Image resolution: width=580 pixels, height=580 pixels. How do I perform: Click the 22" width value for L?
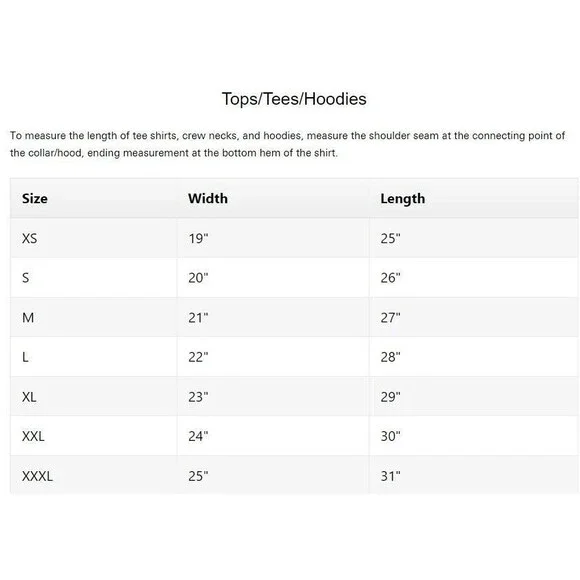coord(198,357)
